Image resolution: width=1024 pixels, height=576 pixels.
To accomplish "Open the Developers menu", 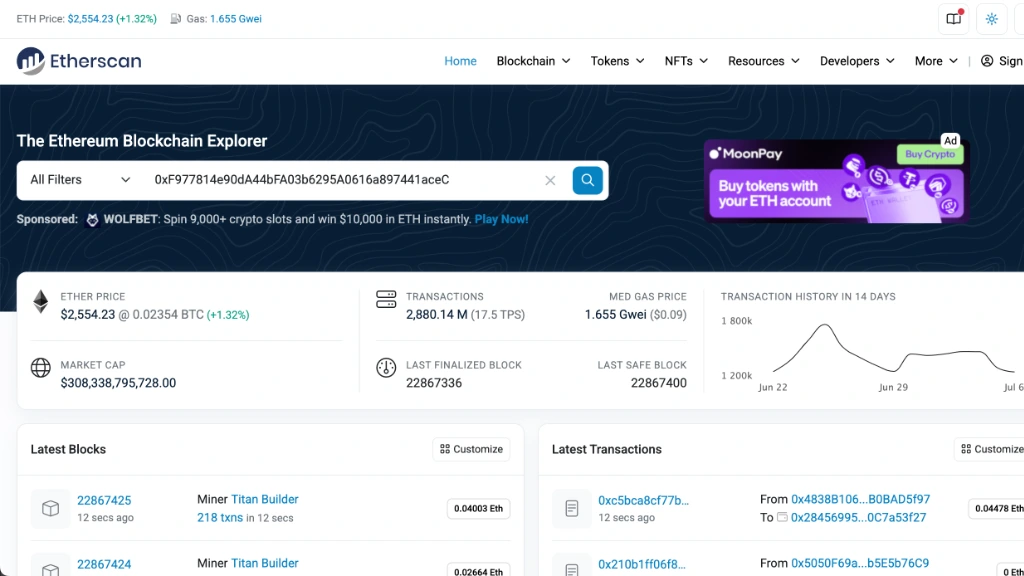I will 857,61.
